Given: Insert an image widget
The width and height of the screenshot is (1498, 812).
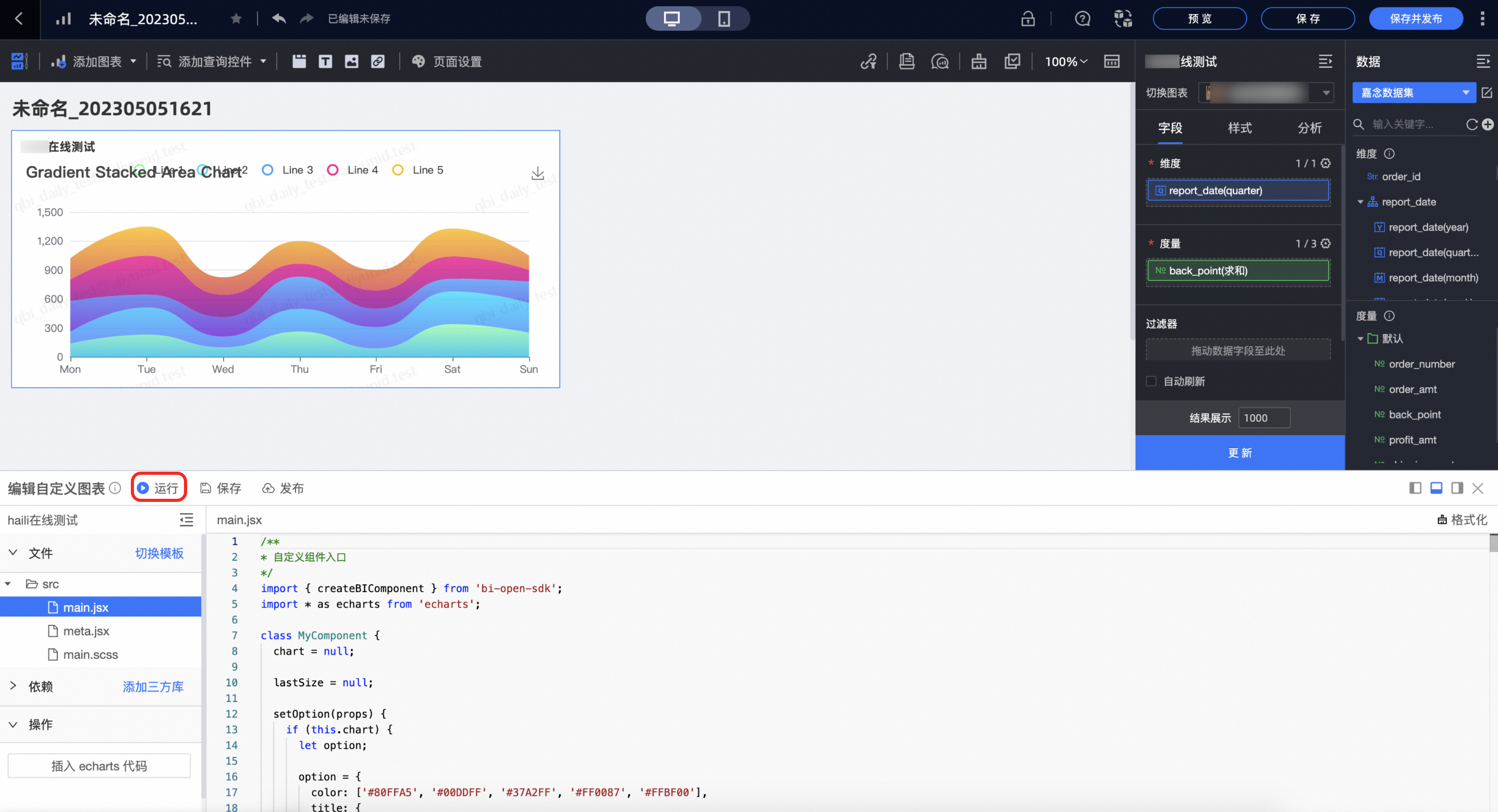Looking at the screenshot, I should click(x=351, y=61).
